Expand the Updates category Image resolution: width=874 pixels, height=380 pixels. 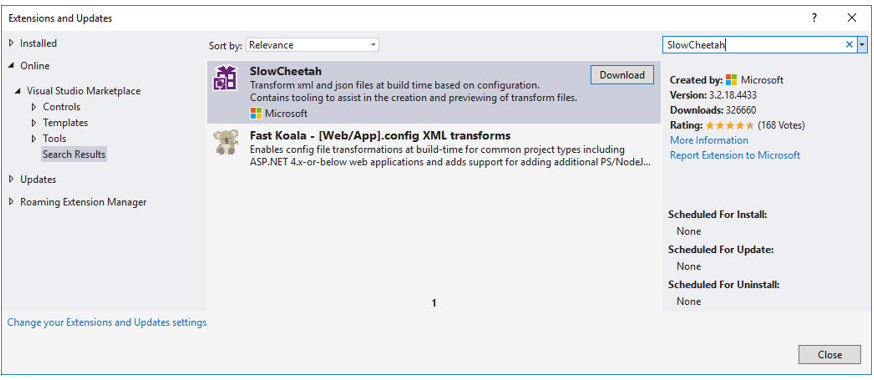tap(11, 179)
